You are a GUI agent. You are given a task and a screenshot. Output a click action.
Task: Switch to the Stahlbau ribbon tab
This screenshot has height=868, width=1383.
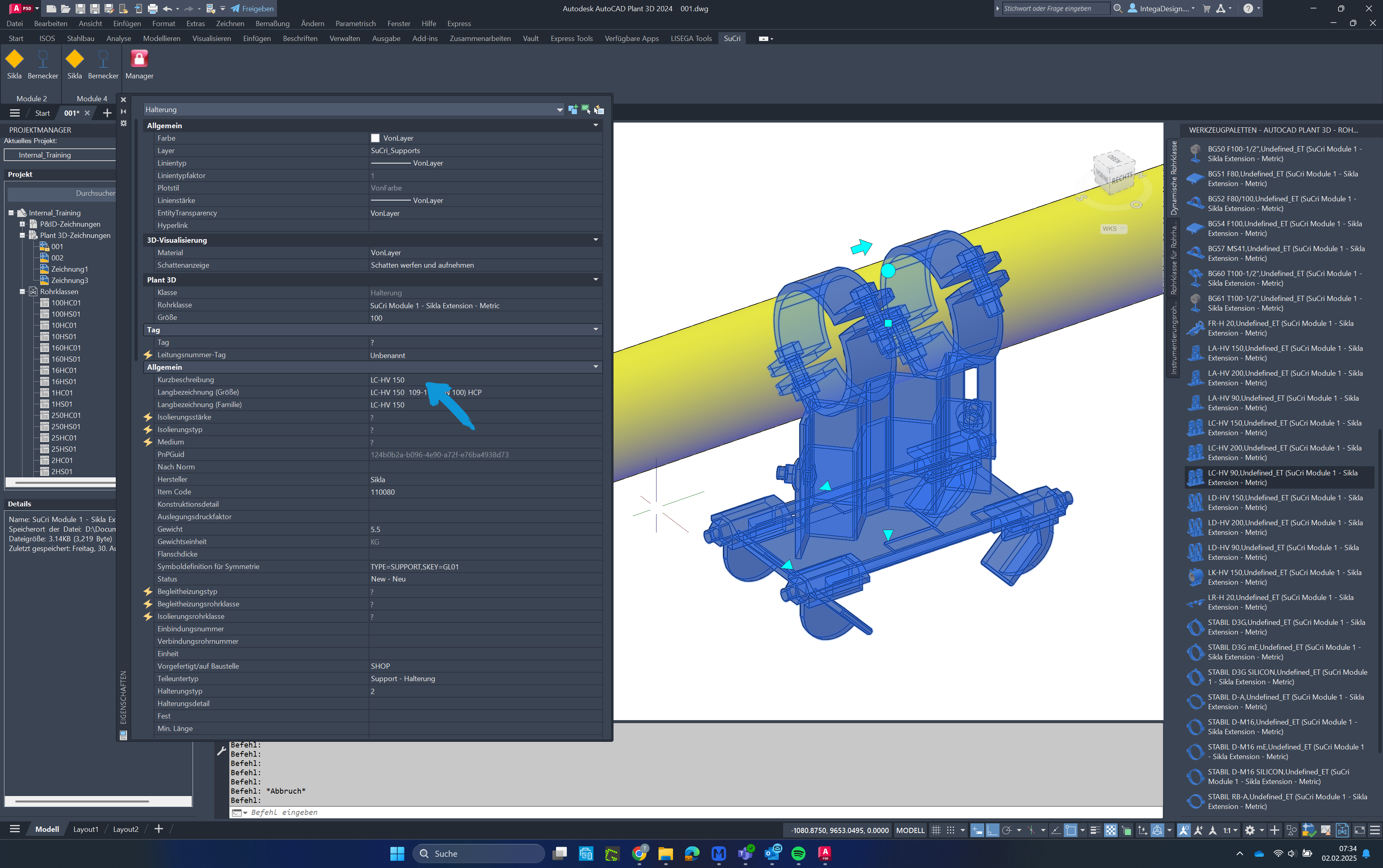80,39
